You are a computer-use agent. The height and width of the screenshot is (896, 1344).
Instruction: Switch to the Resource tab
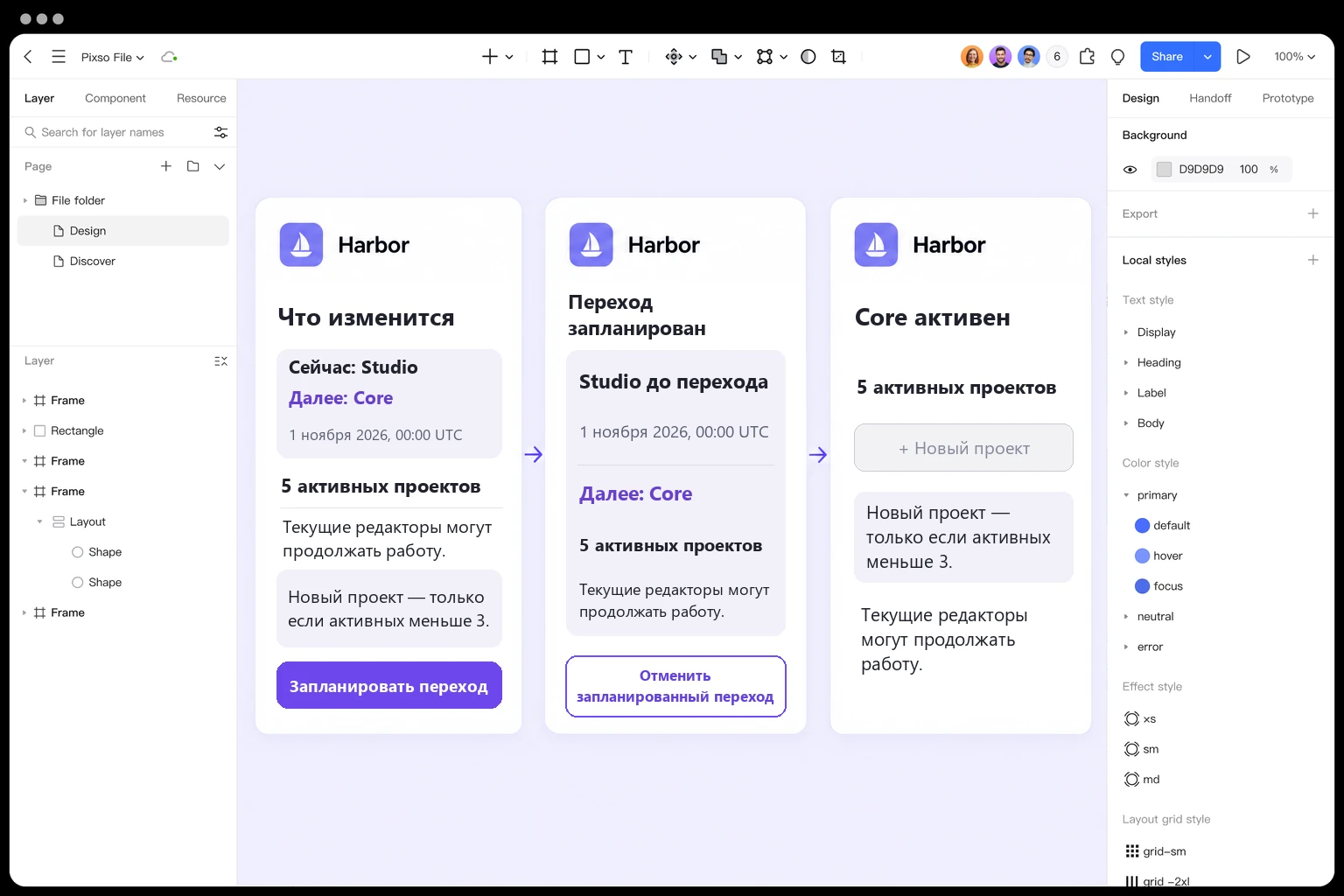point(201,98)
